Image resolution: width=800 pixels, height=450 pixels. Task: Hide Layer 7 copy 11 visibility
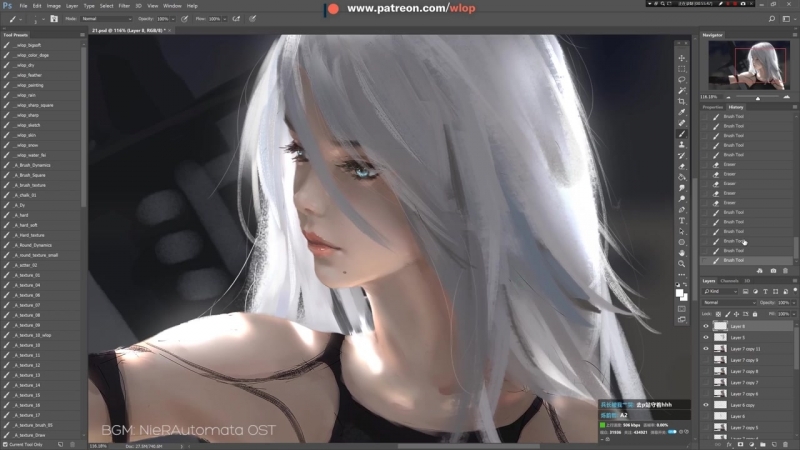[x=706, y=348]
